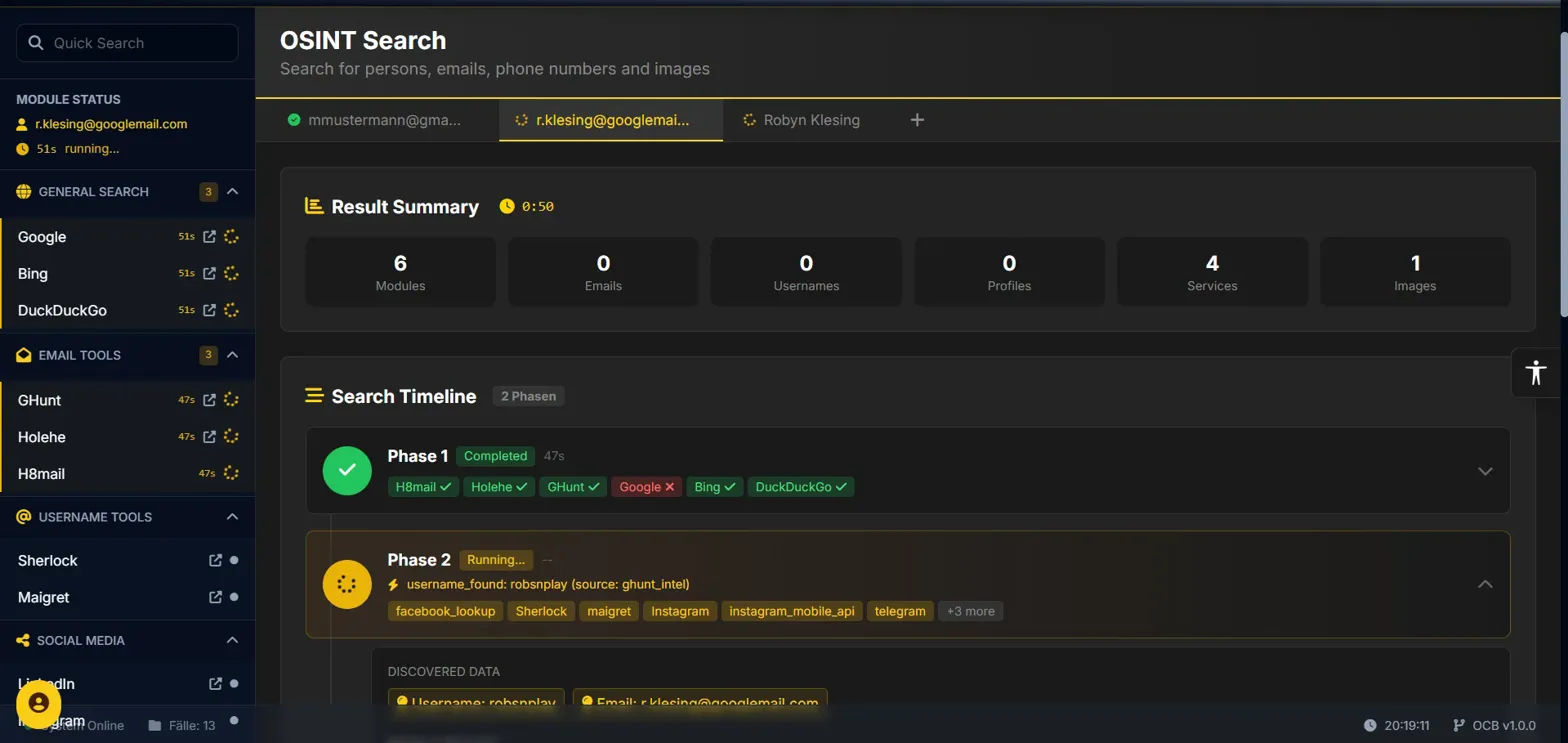The image size is (1568, 743).
Task: Click the @ icon beside Username Tools
Action: point(24,517)
